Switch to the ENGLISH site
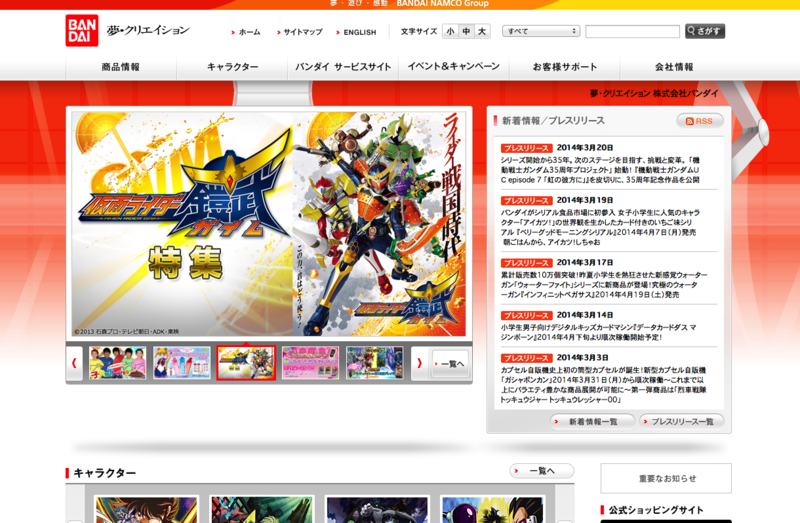Viewport: 800px width, 523px height. [356, 32]
